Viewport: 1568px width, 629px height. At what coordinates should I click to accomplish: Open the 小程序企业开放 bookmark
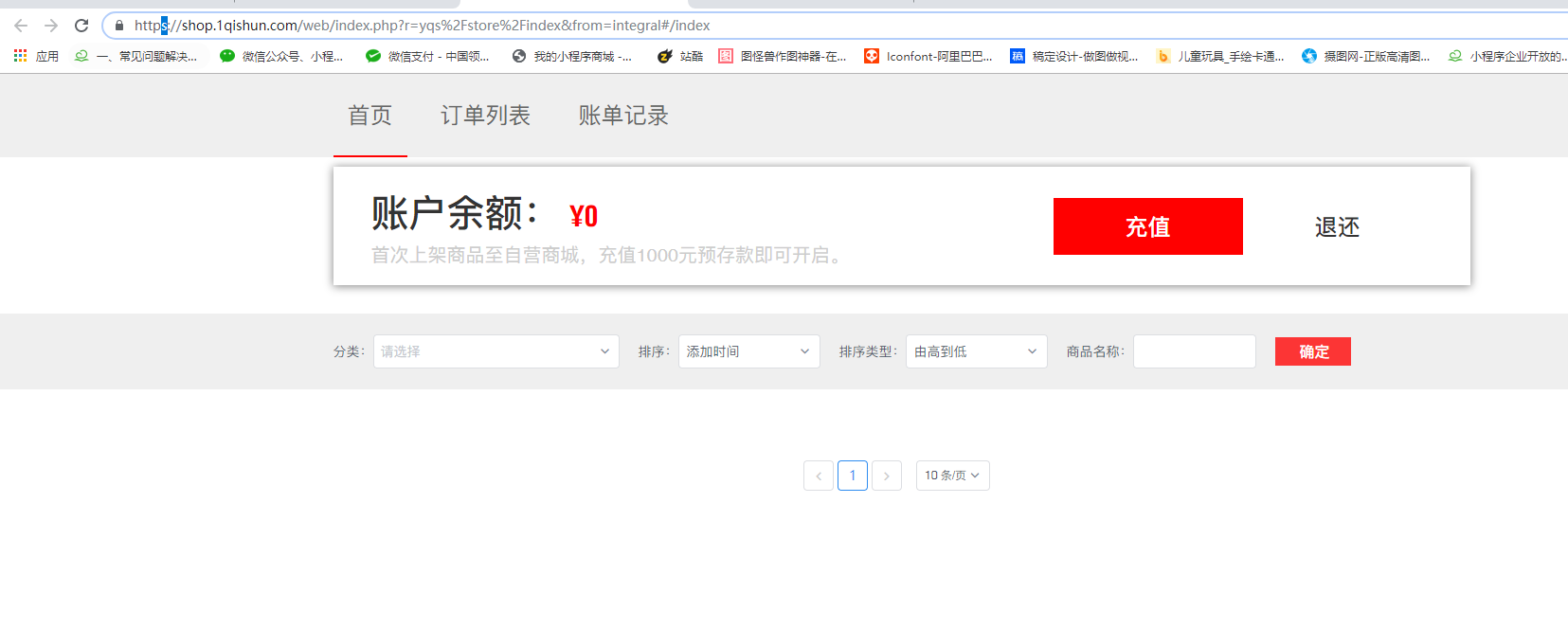1507,57
